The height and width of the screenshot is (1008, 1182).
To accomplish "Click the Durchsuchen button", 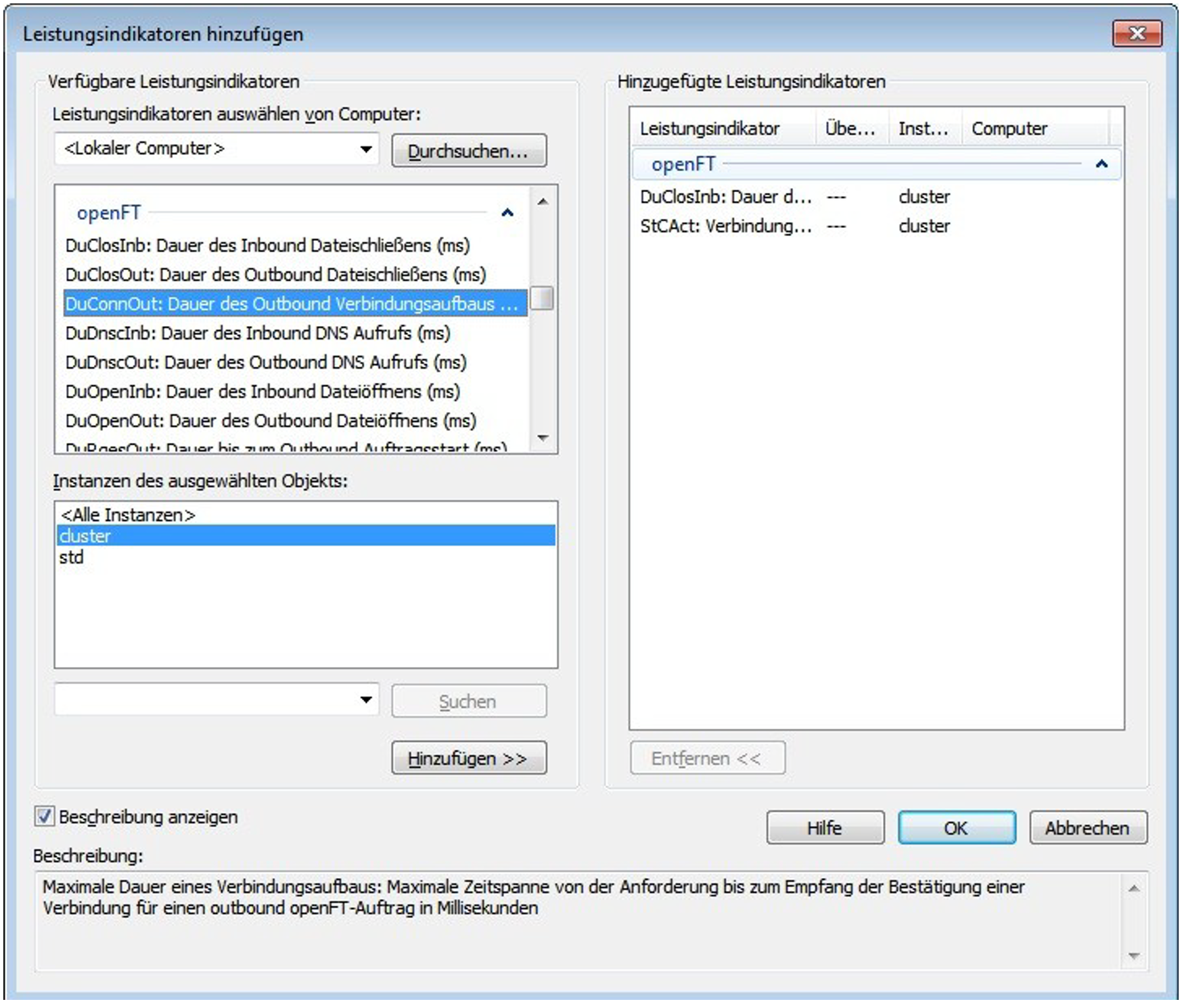I will (x=468, y=151).
